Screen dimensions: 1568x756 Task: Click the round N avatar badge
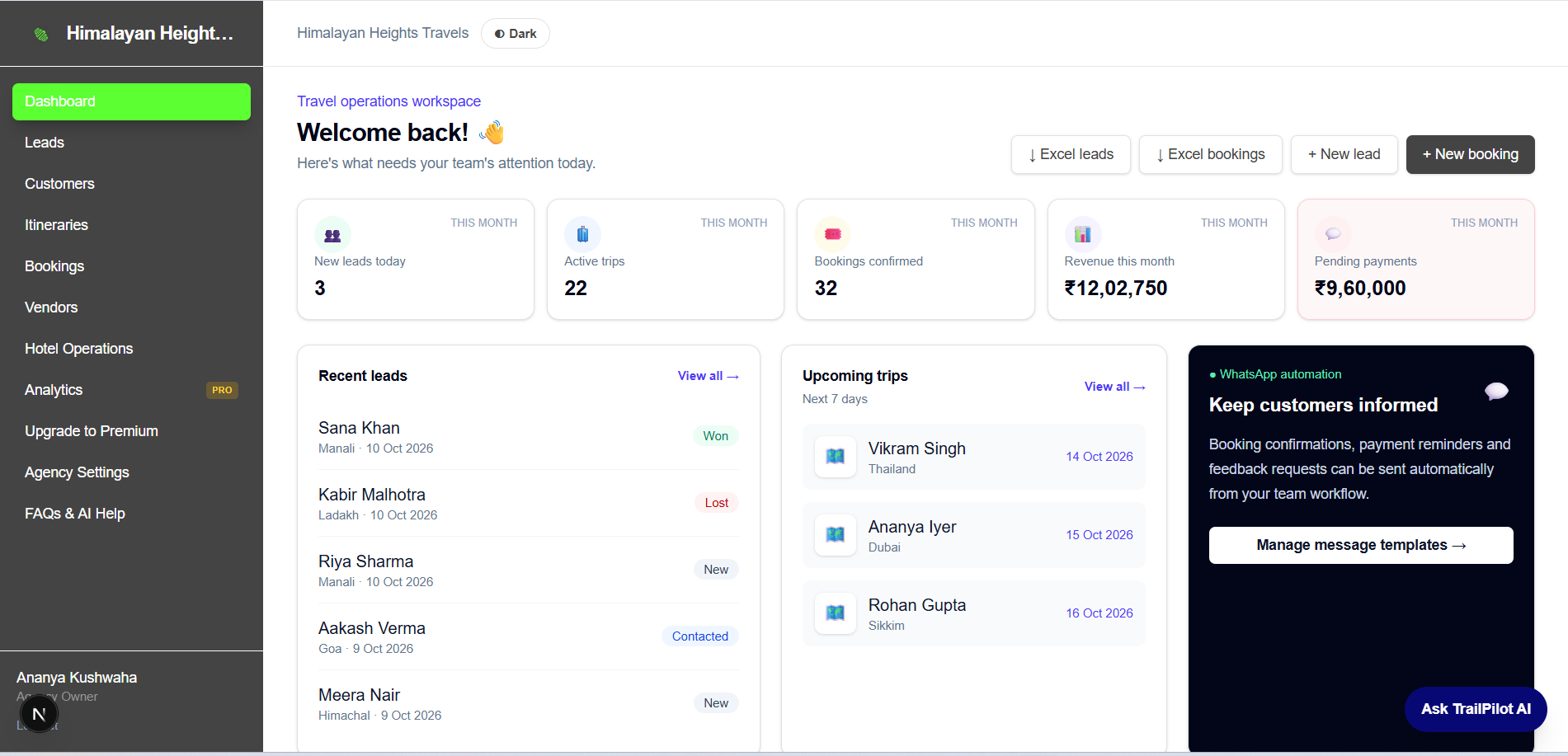[x=39, y=715]
